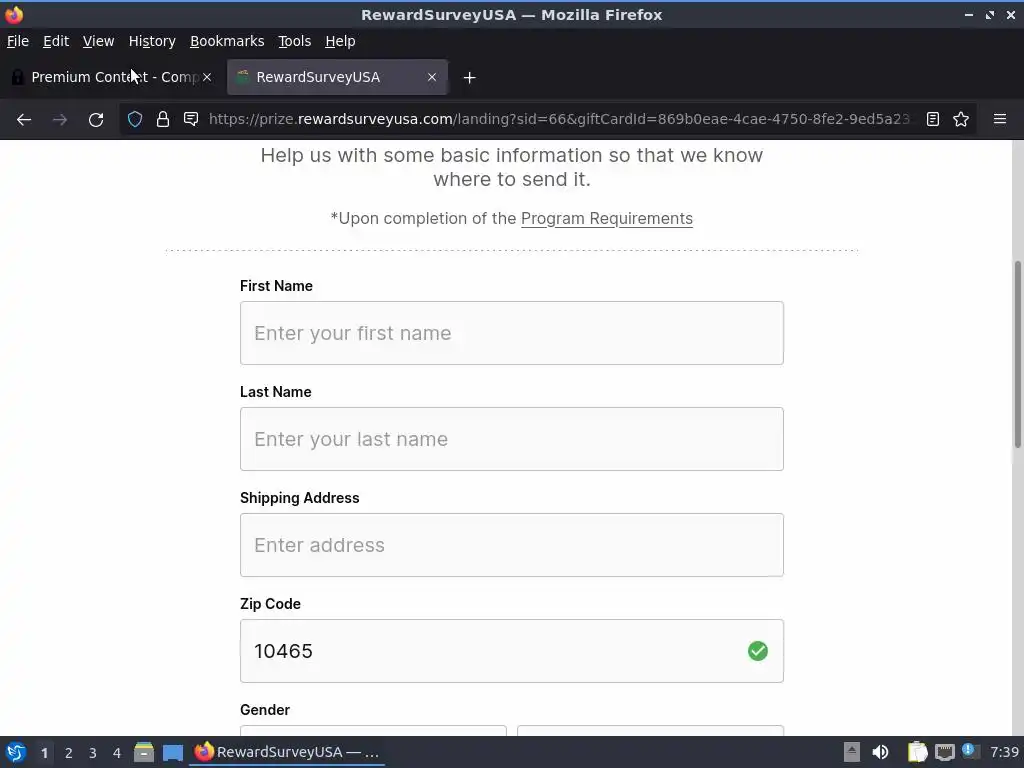The width and height of the screenshot is (1024, 768).
Task: Reload the current page
Action: coord(96,120)
